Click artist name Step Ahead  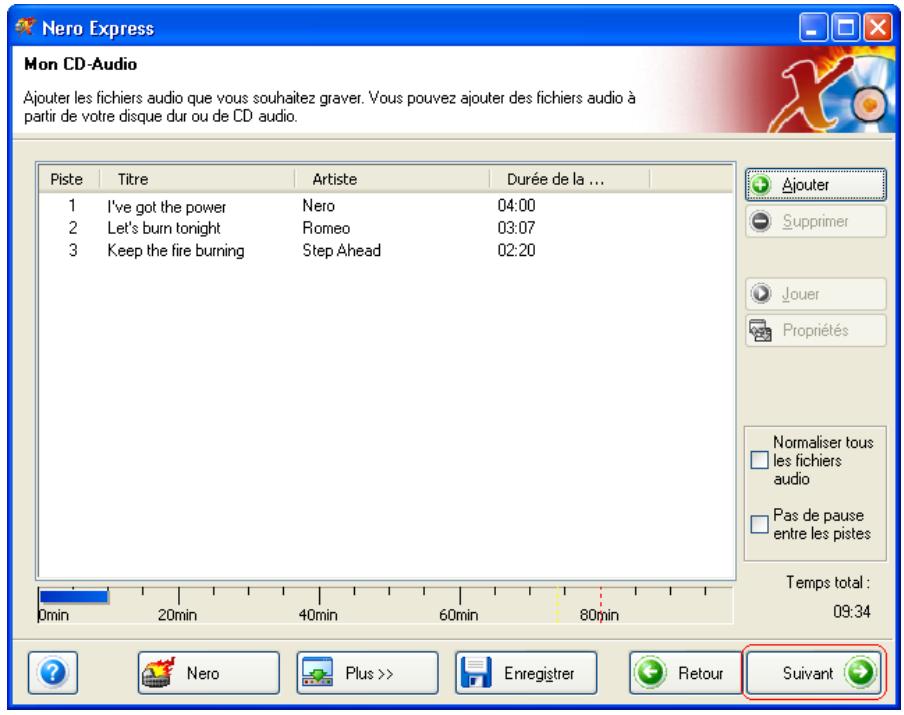pyautogui.click(x=342, y=251)
